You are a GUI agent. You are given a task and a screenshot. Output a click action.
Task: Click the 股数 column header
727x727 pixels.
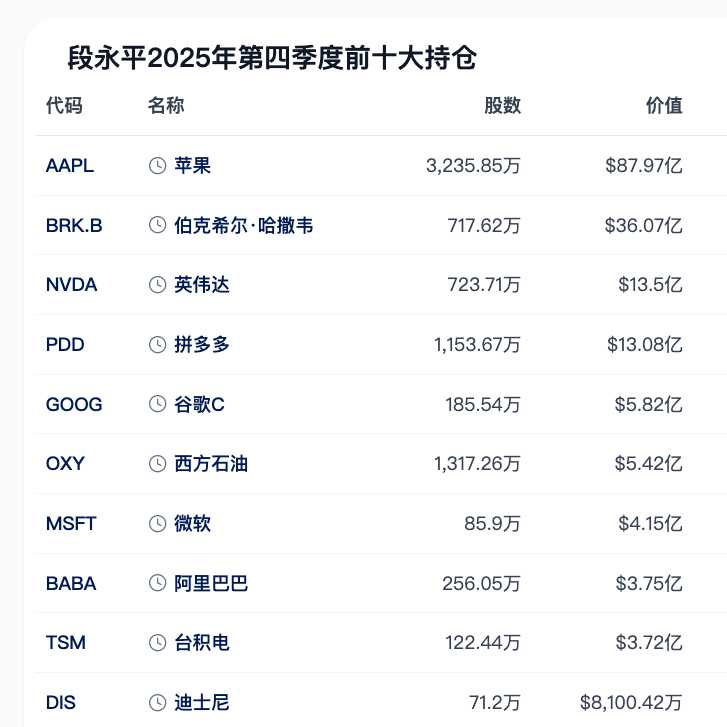point(502,106)
